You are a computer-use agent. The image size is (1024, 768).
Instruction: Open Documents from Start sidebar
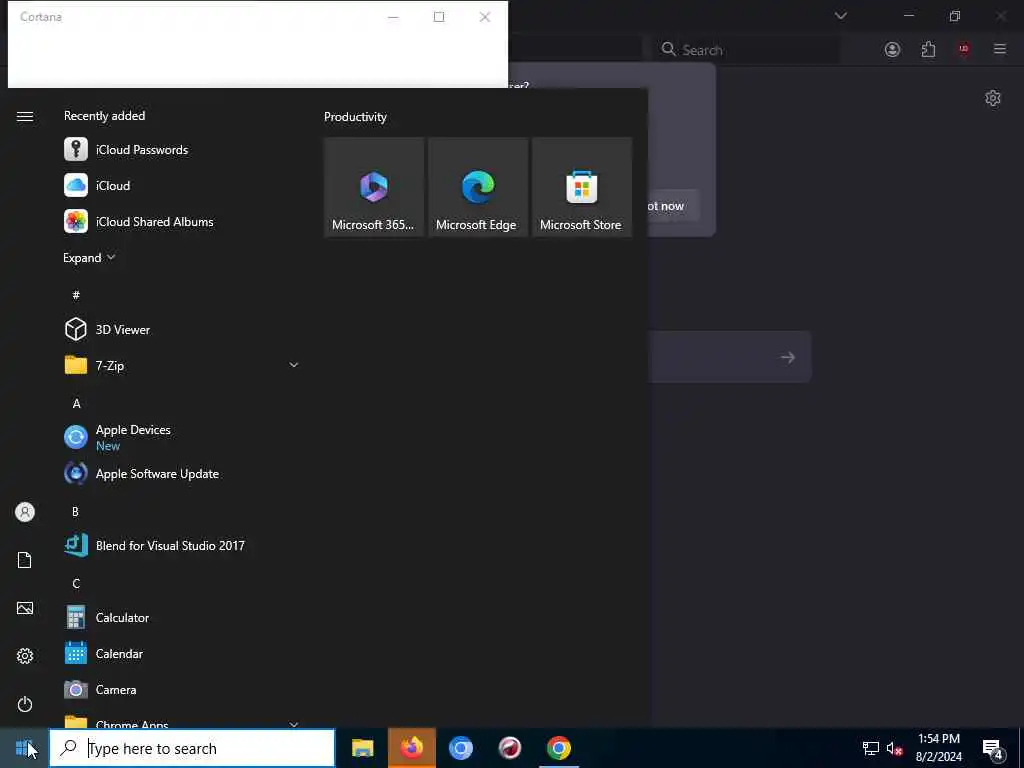click(x=25, y=560)
